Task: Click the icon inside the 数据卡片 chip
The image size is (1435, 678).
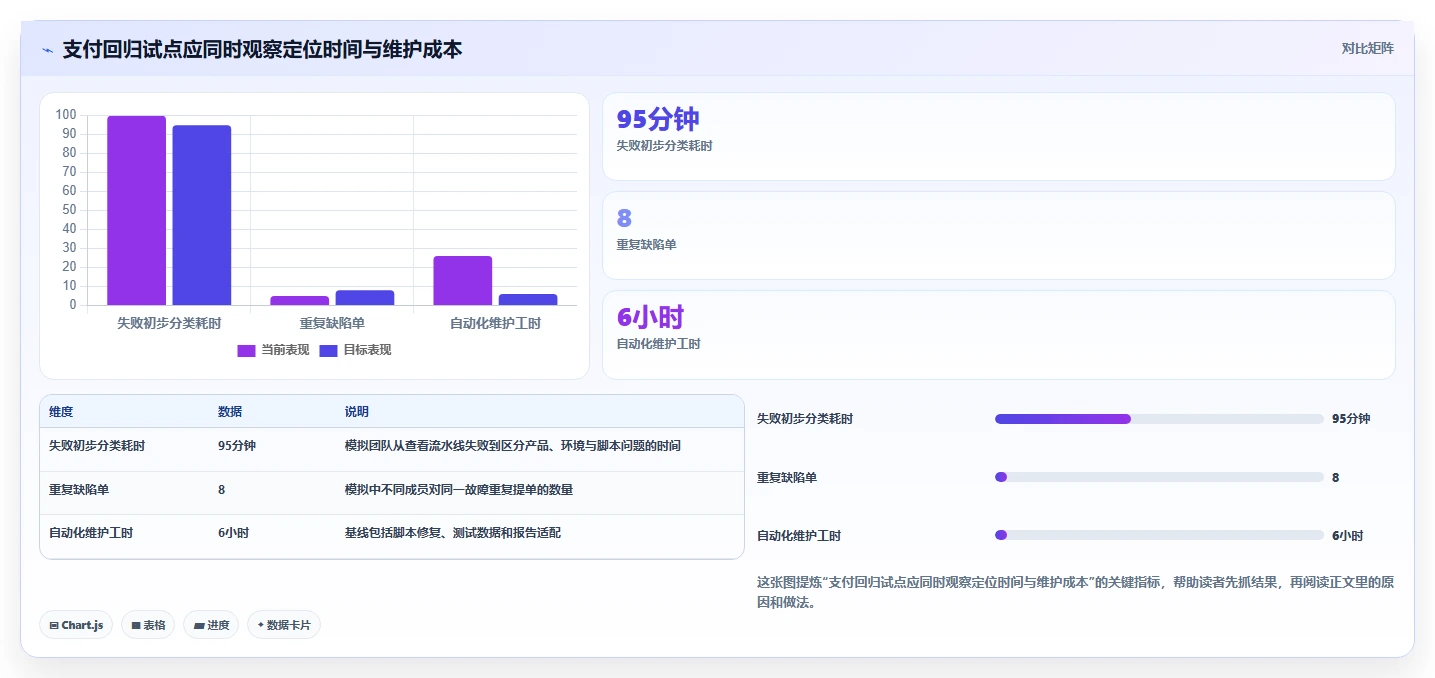Action: click(261, 625)
